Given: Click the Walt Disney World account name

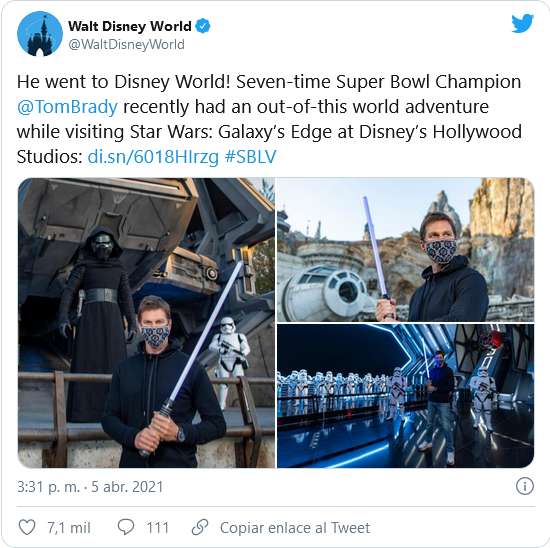Looking at the screenshot, I should click(x=130, y=26).
